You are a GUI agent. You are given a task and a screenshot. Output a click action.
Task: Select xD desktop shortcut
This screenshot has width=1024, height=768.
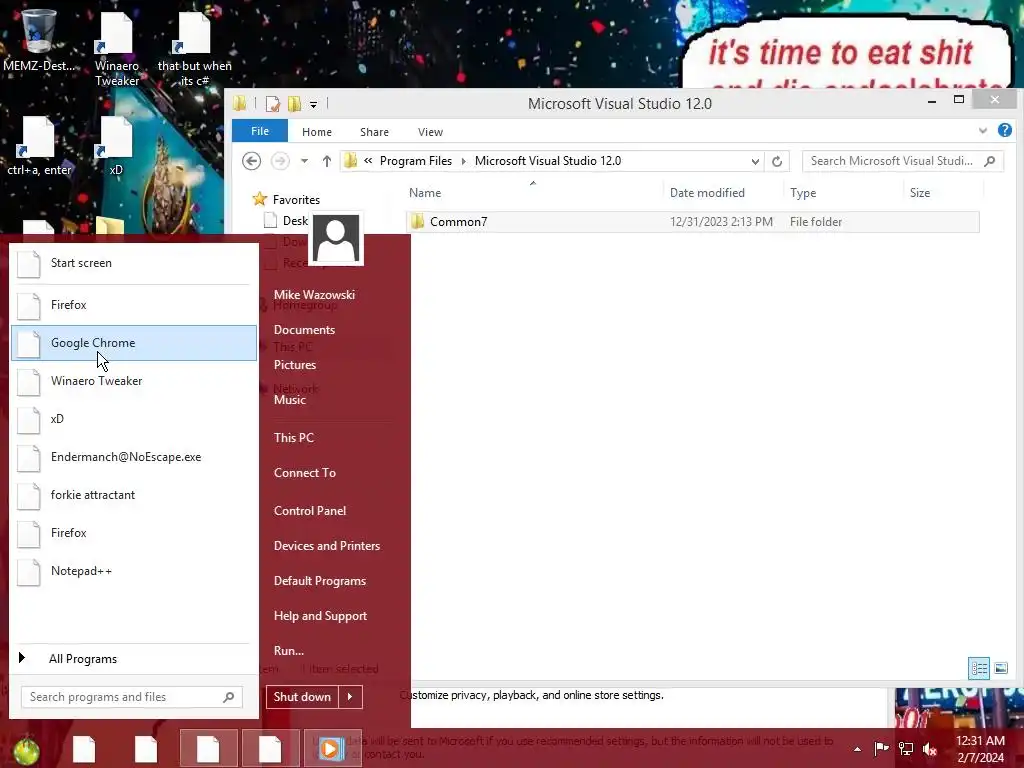(x=116, y=146)
